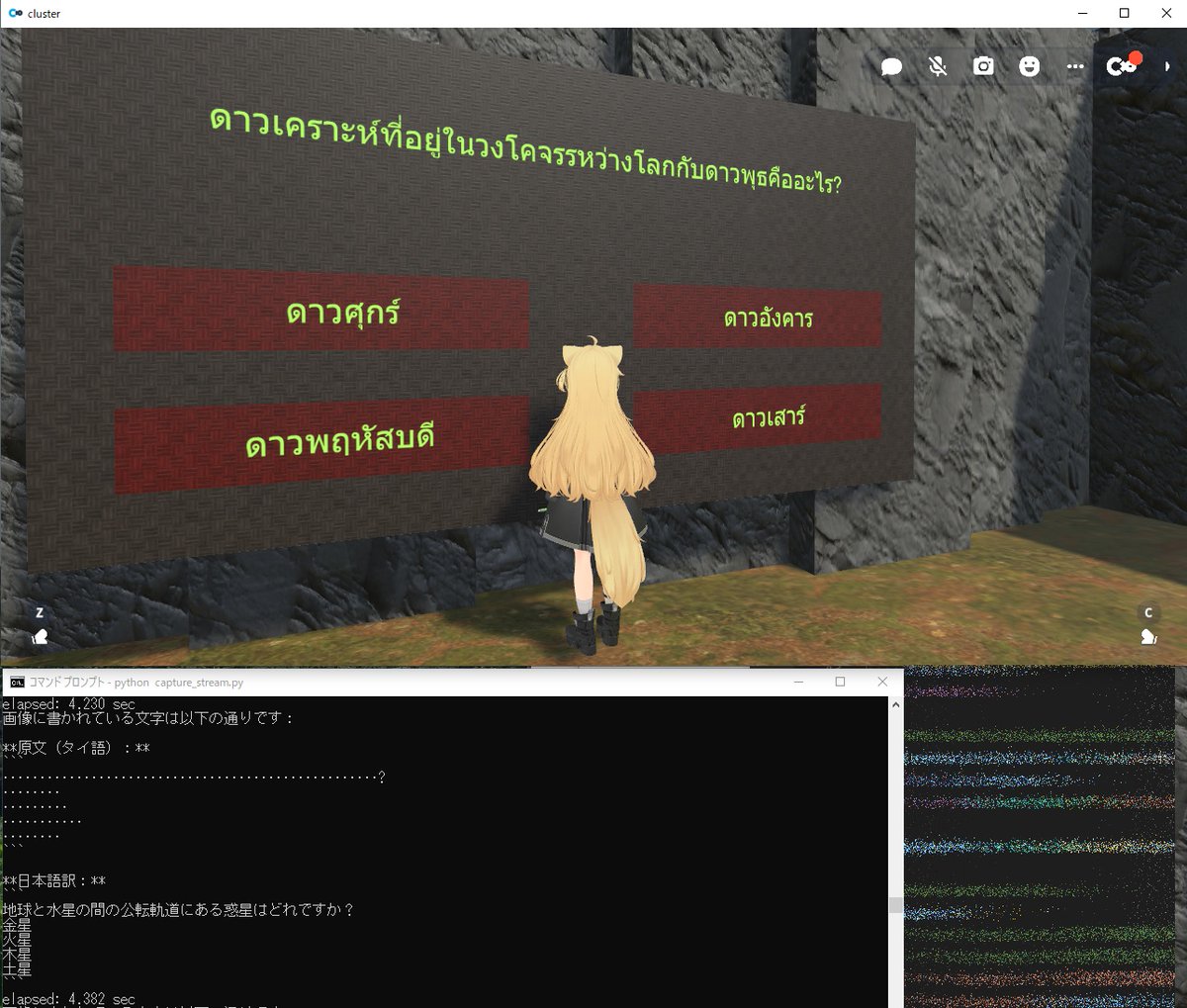
Task: Click the command prompt scrollbar thumb
Action: 896,905
